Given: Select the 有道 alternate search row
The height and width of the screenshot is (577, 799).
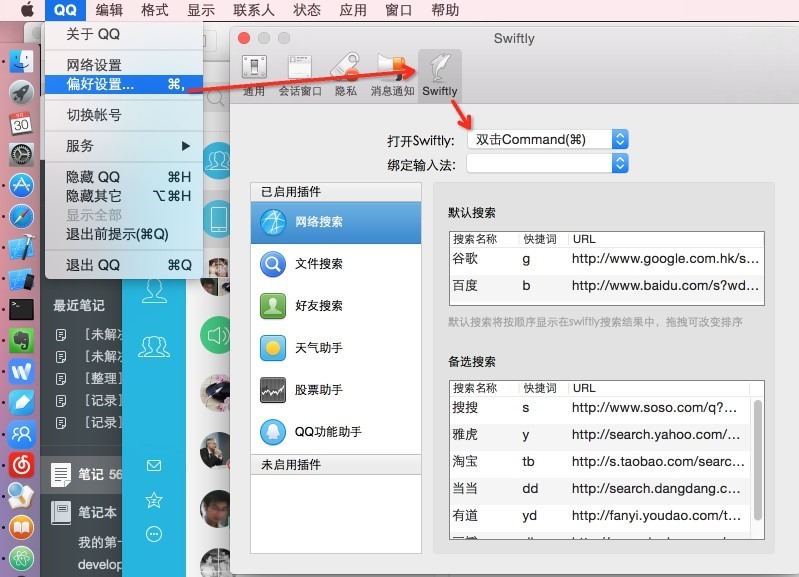Looking at the screenshot, I should click(600, 516).
